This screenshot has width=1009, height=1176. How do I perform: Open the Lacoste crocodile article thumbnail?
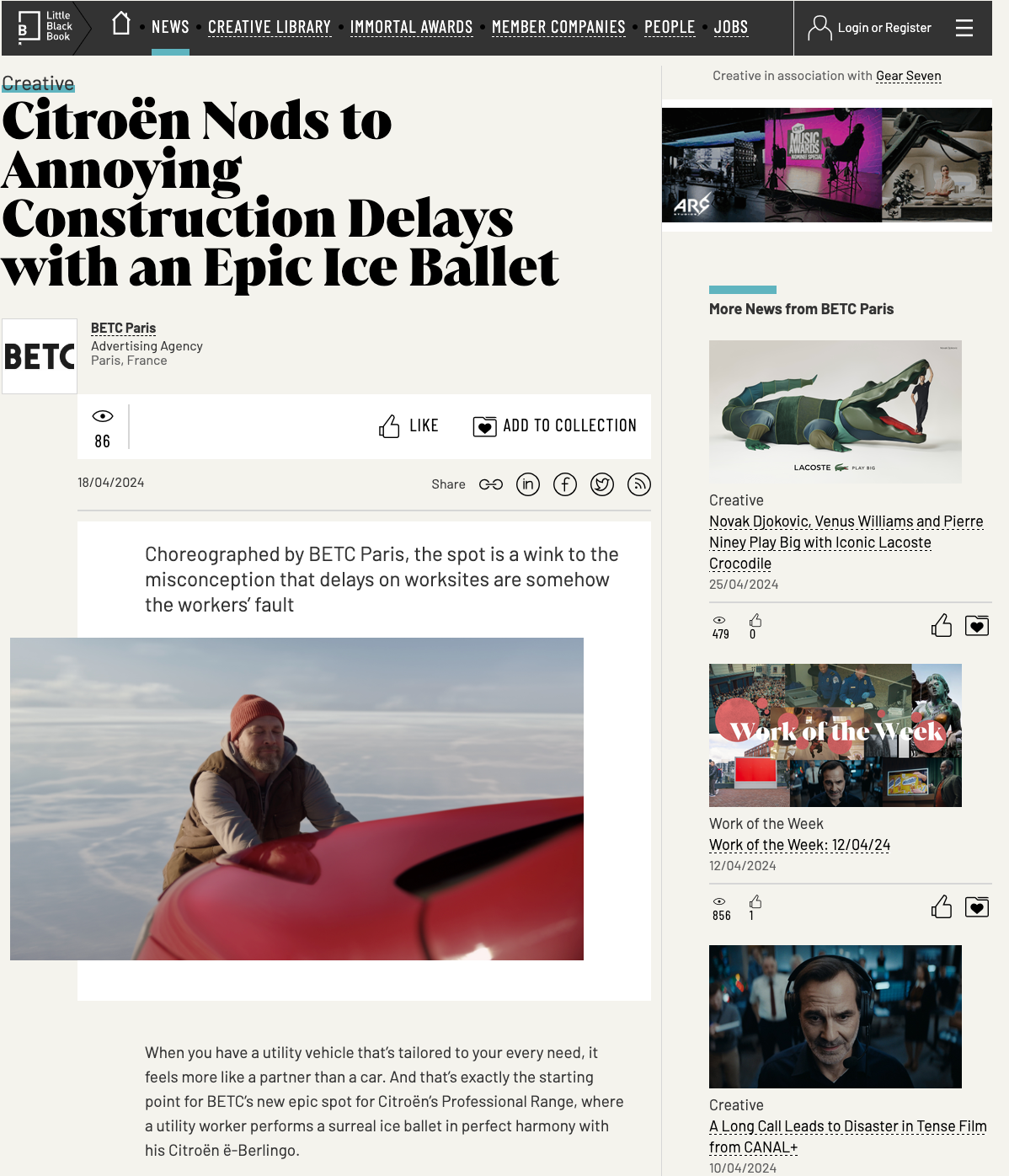pos(835,412)
